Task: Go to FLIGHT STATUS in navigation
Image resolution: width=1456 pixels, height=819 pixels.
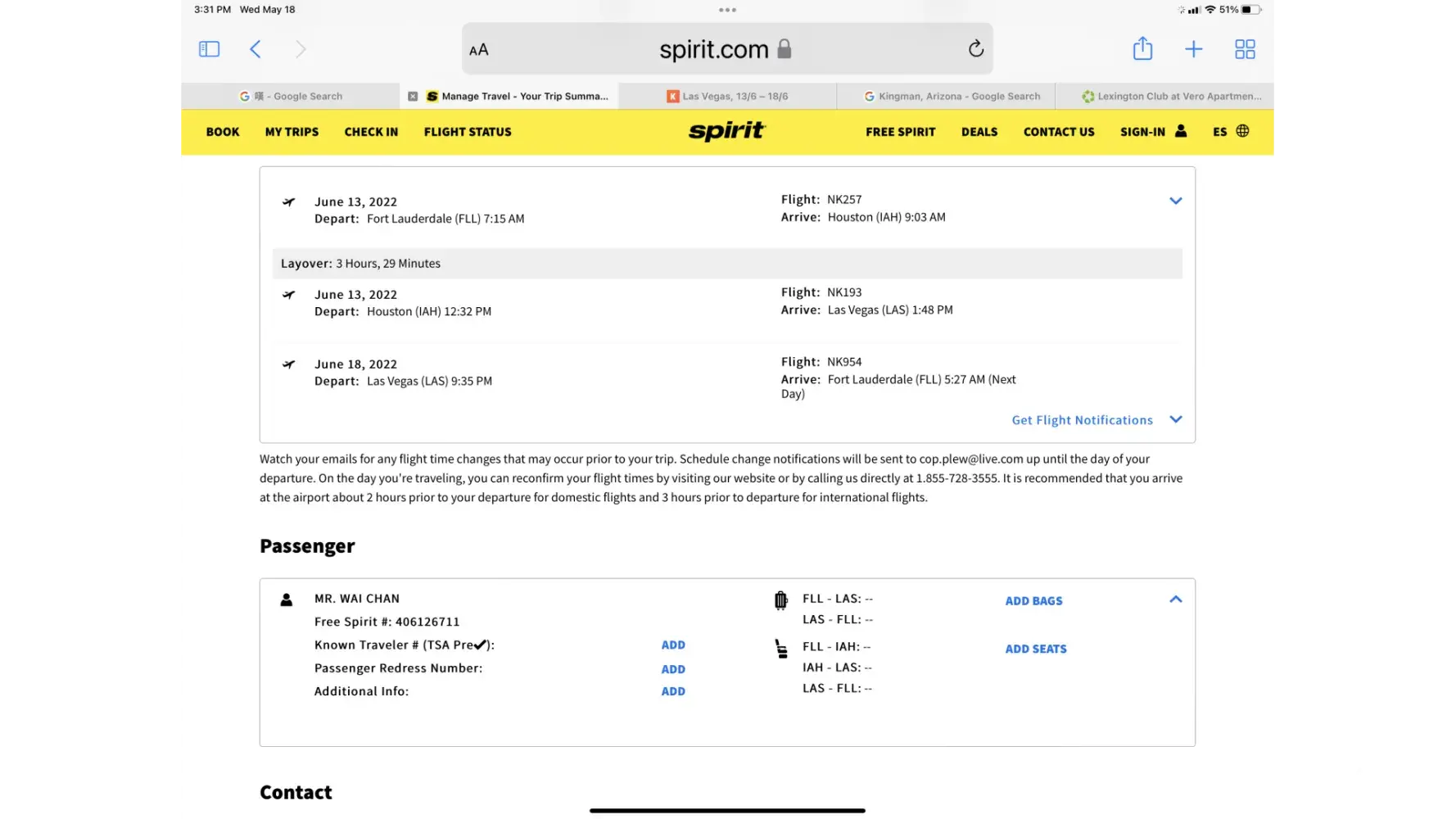Action: 468,132
